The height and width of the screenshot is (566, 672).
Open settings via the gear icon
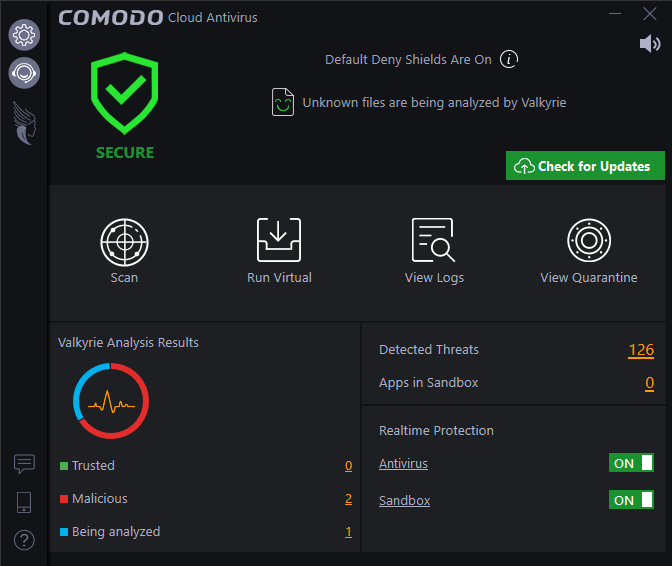coord(24,36)
